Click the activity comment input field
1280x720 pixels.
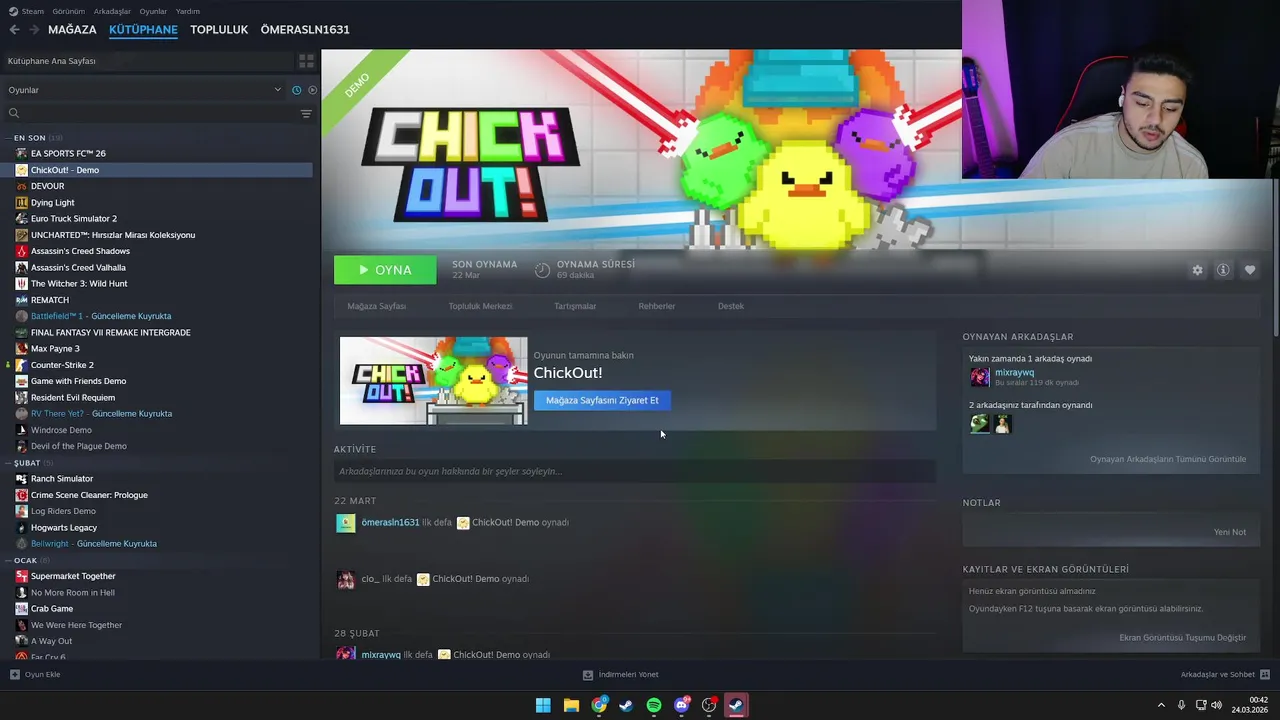click(635, 471)
